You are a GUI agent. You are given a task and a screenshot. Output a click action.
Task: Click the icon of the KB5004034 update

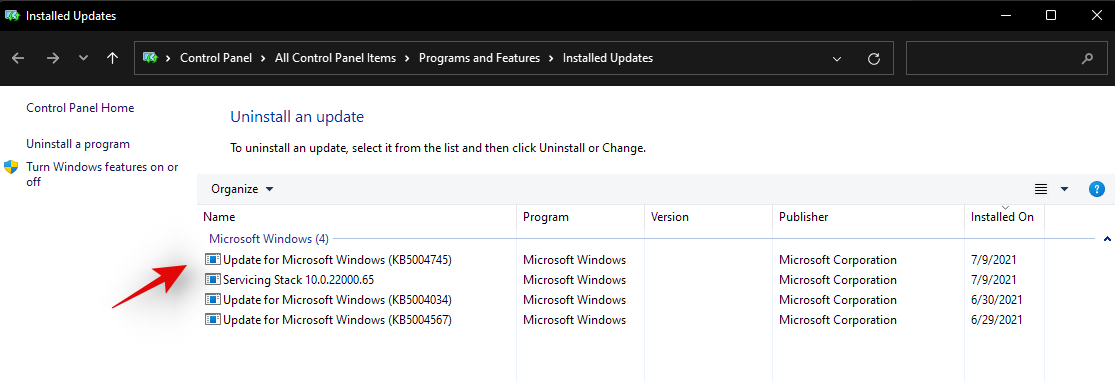point(213,299)
